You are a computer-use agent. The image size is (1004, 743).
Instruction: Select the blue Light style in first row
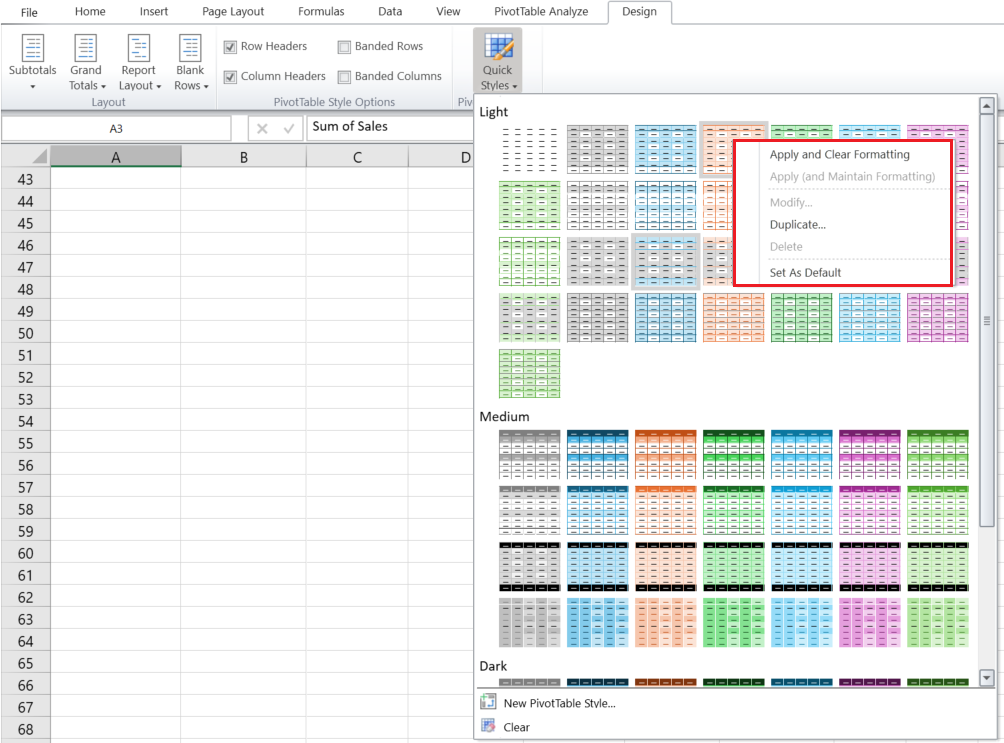pos(665,150)
